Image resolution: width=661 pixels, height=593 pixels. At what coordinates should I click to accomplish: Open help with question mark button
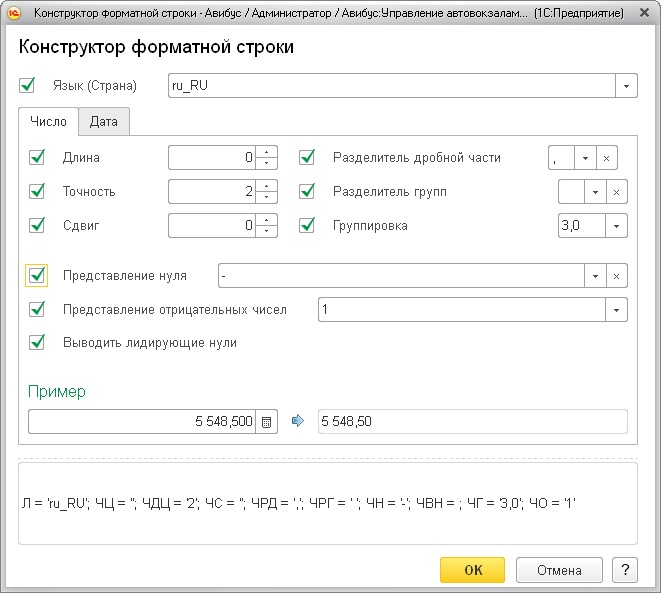tap(625, 570)
